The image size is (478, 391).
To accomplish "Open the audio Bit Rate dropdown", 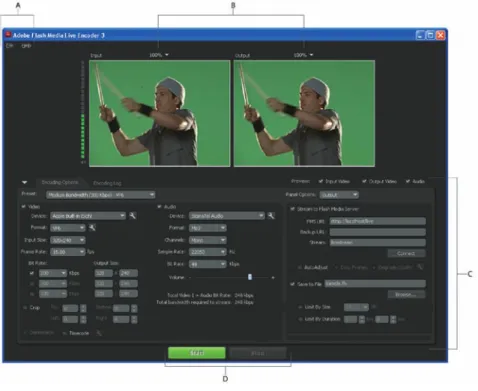I will pos(208,264).
